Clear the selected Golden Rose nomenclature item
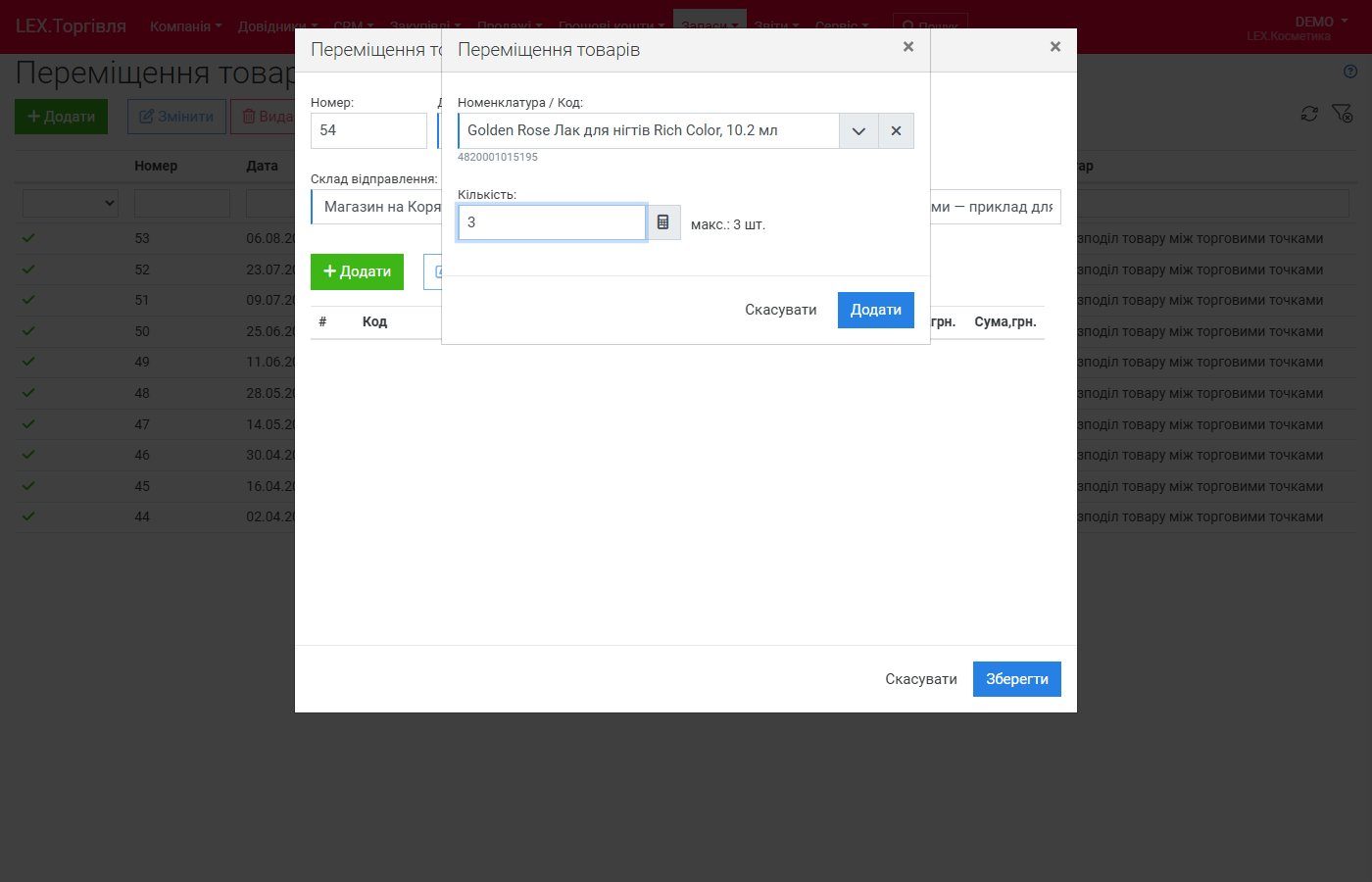 click(896, 130)
